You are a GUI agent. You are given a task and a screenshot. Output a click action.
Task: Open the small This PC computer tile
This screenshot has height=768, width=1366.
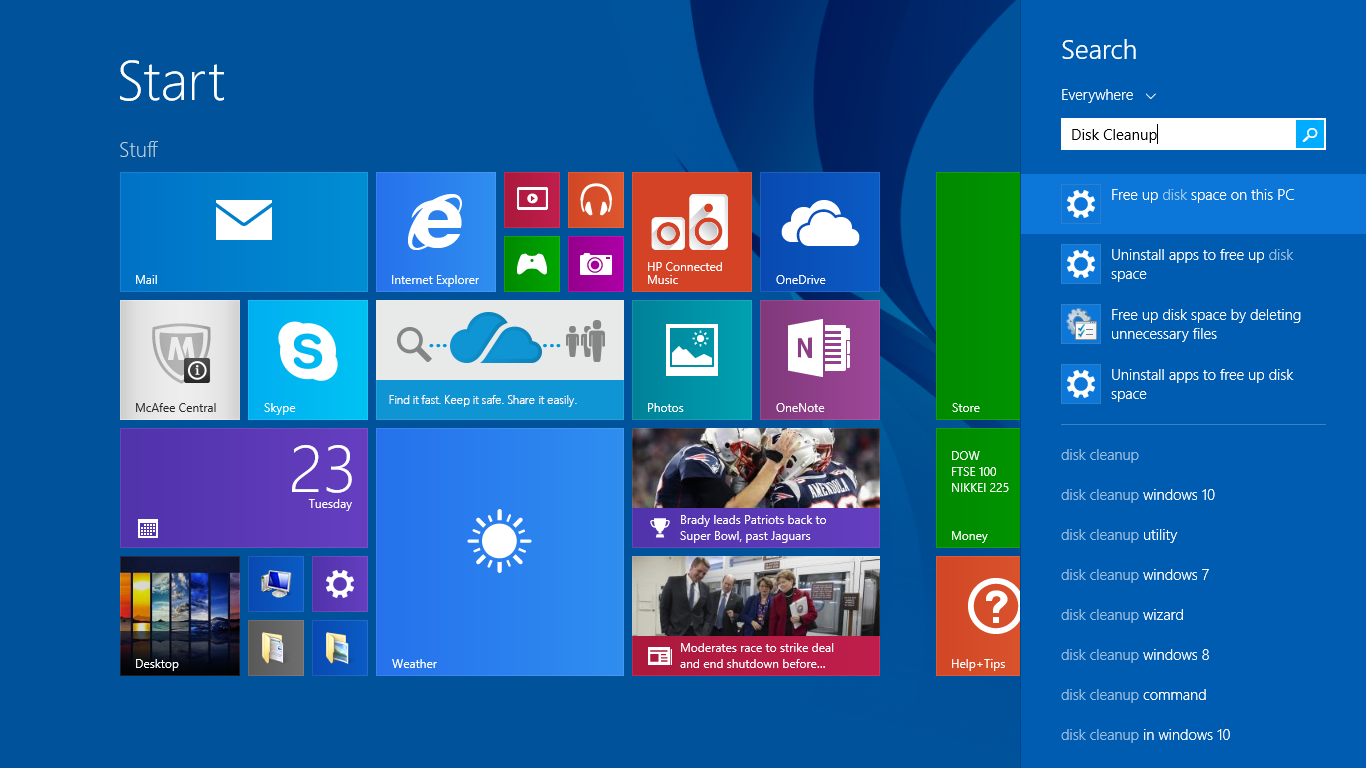pos(276,584)
